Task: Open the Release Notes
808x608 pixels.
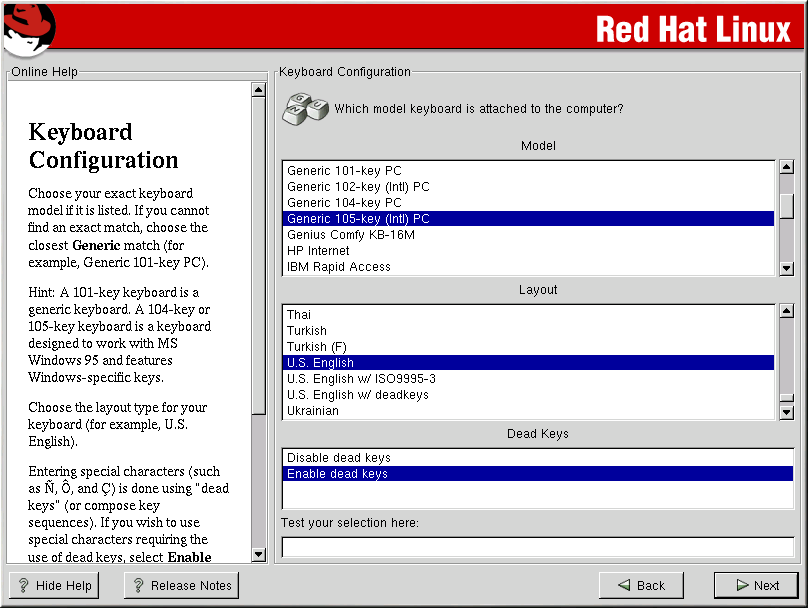Action: coord(181,586)
